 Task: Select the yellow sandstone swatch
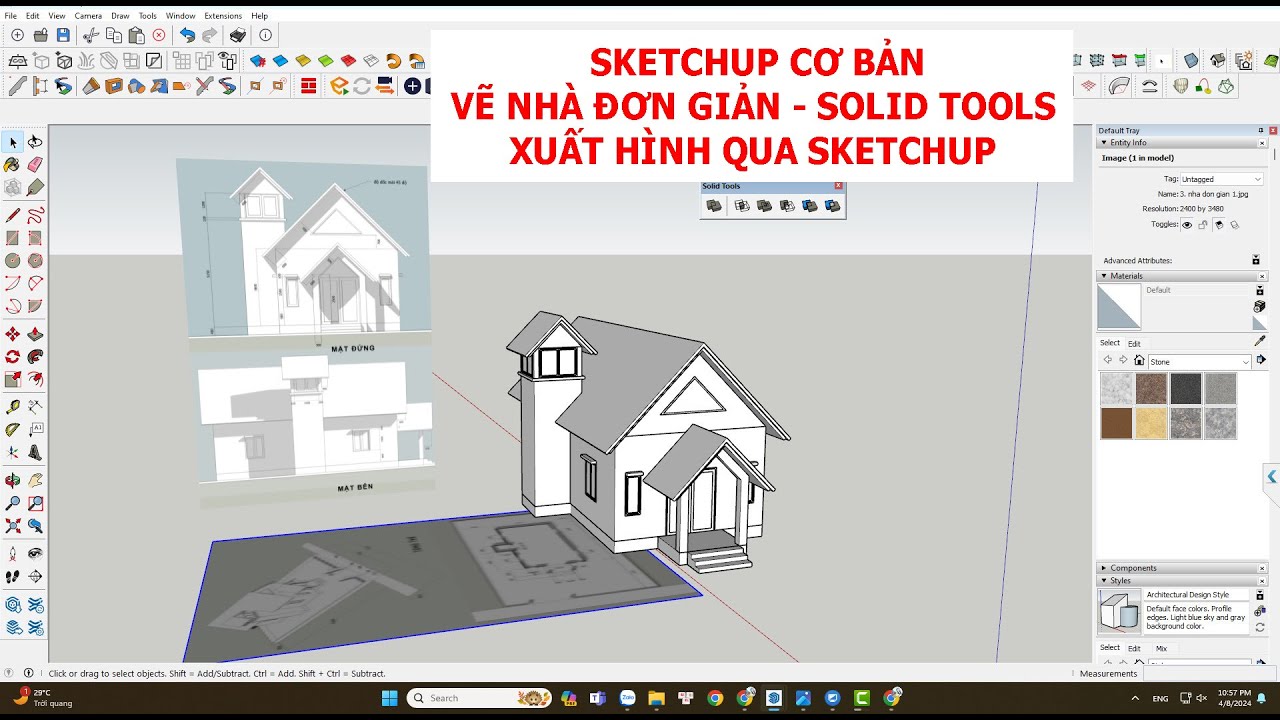point(1151,423)
